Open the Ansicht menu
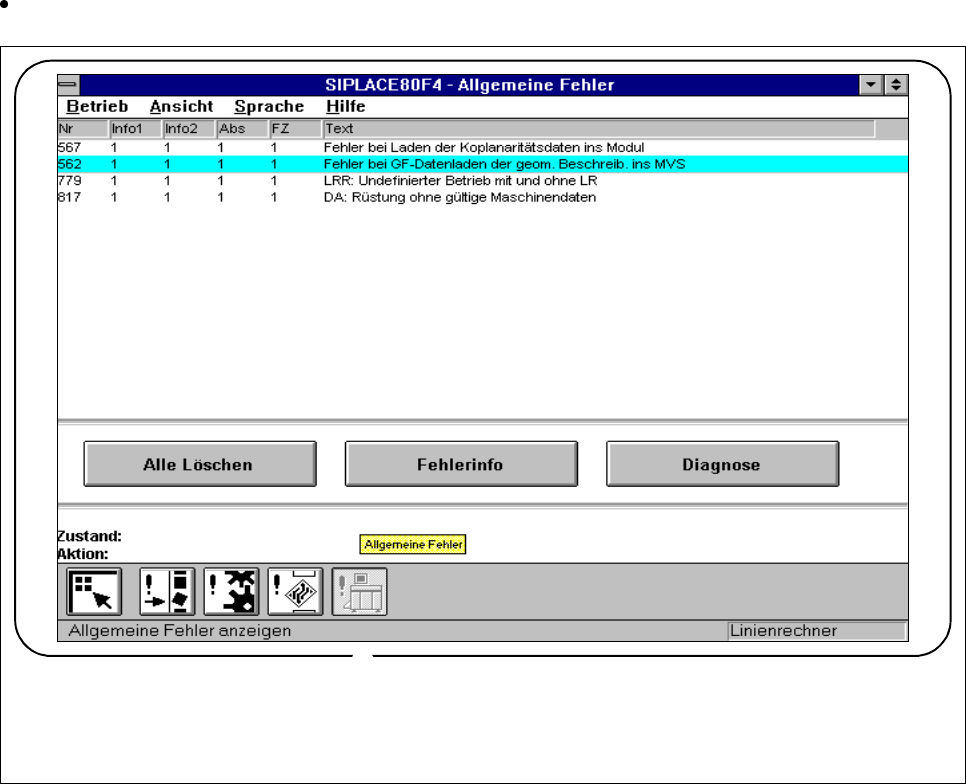 (181, 107)
